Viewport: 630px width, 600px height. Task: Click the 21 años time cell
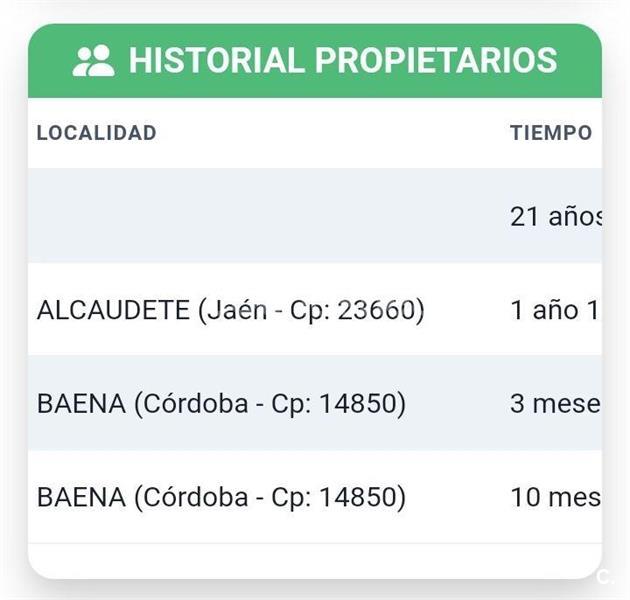click(556, 216)
